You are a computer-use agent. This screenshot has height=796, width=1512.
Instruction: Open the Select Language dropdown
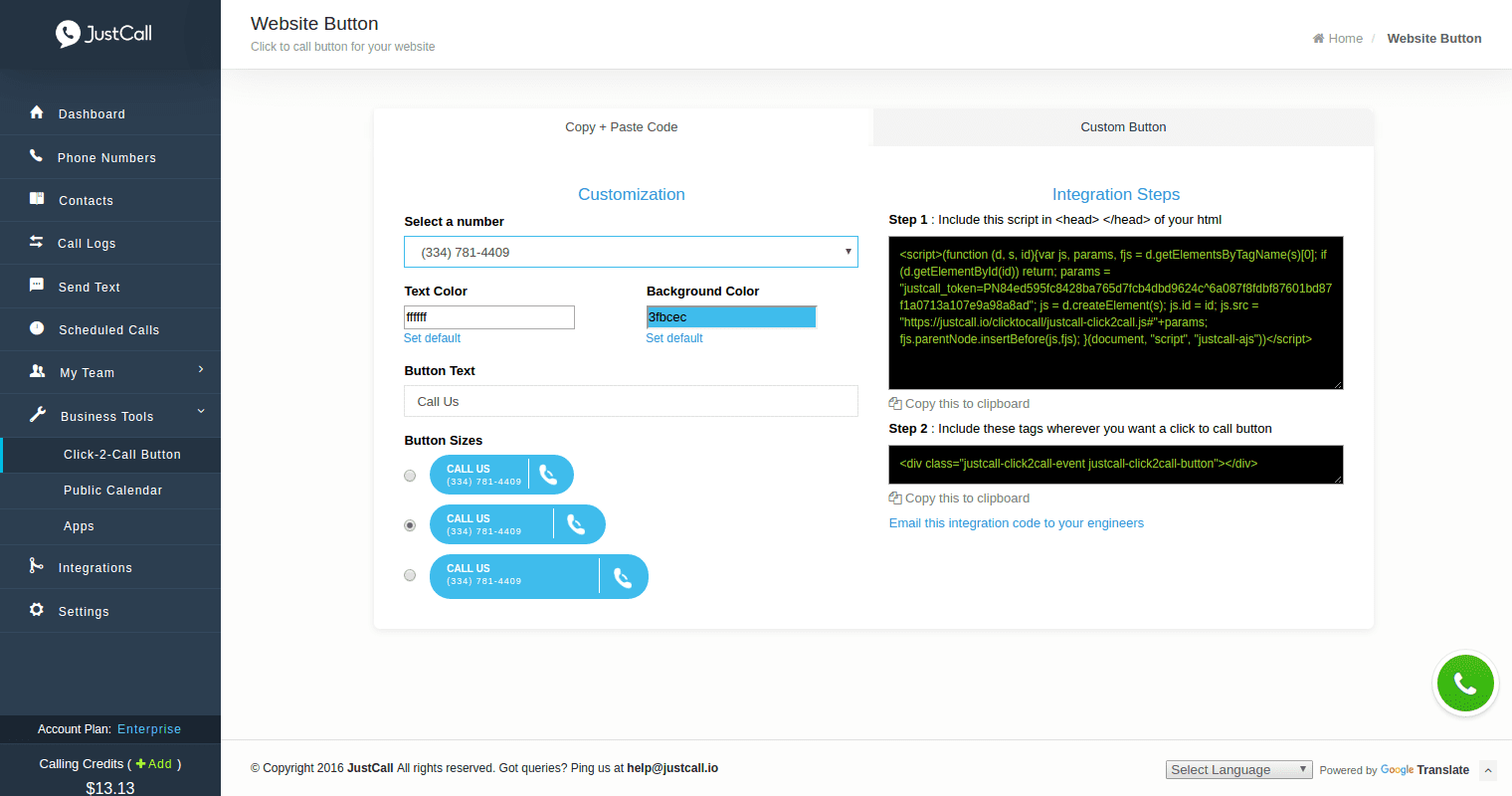[x=1239, y=770]
